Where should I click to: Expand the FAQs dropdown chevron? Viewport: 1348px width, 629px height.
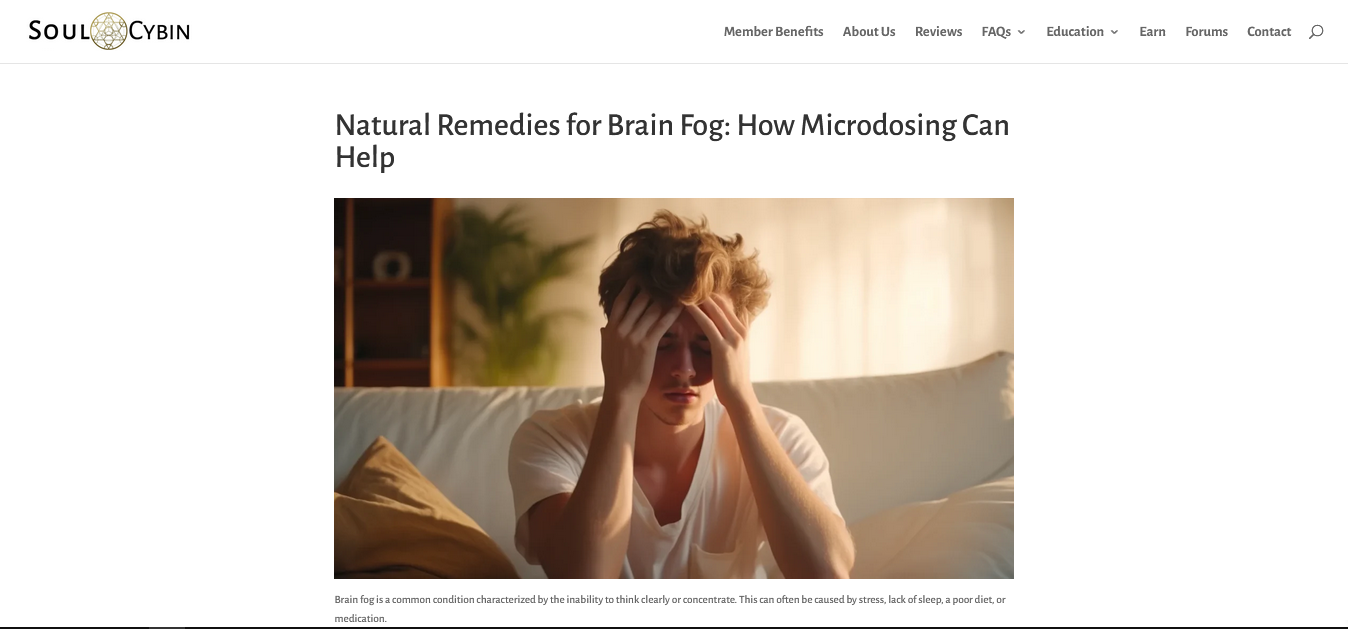point(1021,32)
